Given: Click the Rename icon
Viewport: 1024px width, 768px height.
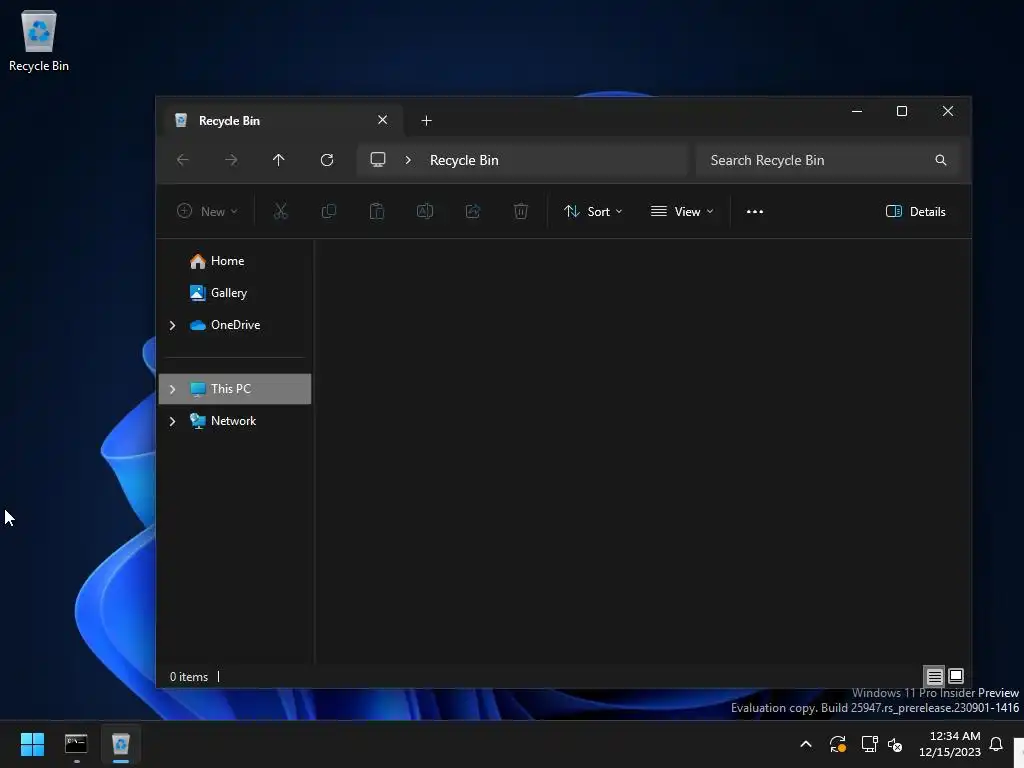Looking at the screenshot, I should 425,212.
